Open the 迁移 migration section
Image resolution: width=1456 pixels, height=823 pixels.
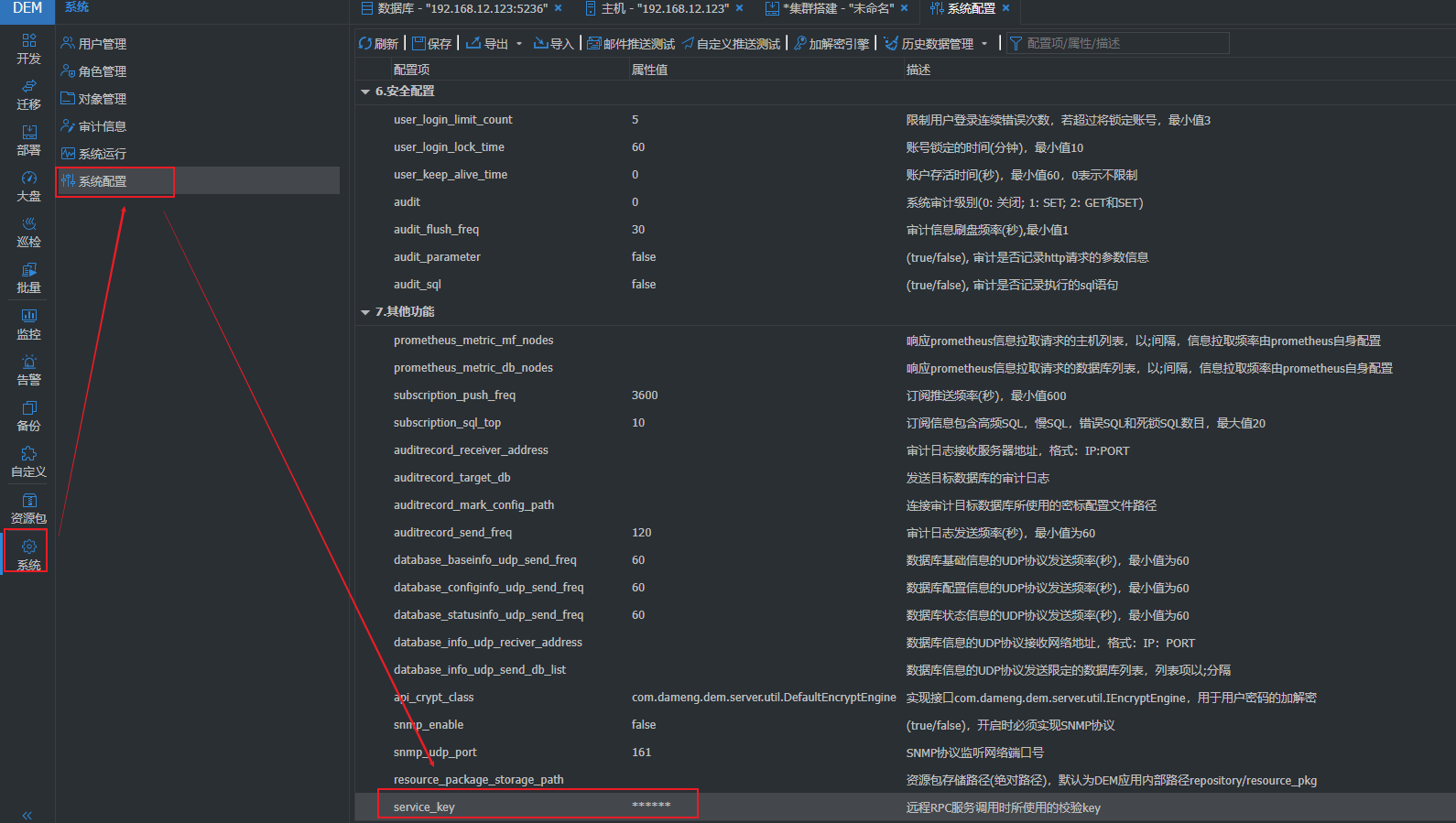[28, 94]
